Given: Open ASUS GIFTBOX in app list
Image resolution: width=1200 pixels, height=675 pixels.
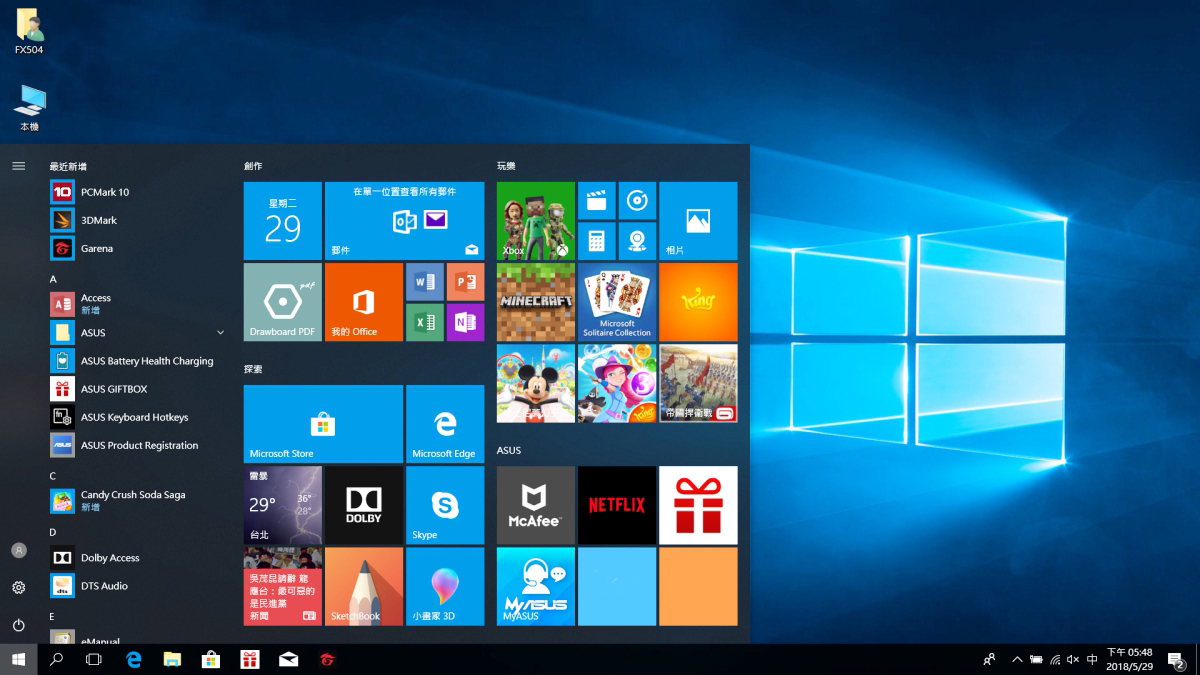Looking at the screenshot, I should (x=138, y=389).
